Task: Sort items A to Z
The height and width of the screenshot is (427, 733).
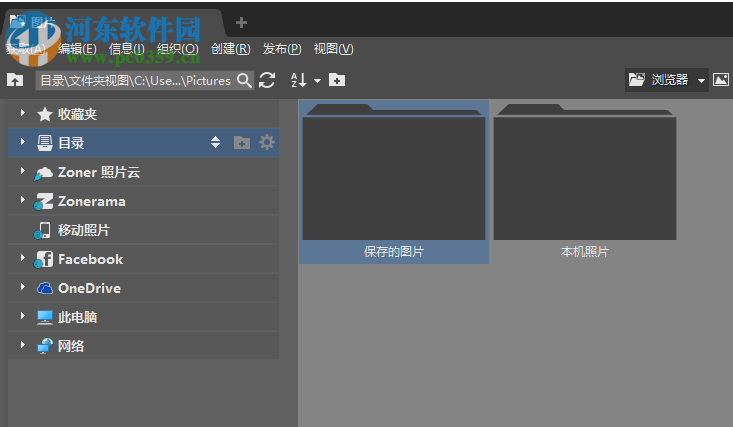Action: (x=299, y=80)
